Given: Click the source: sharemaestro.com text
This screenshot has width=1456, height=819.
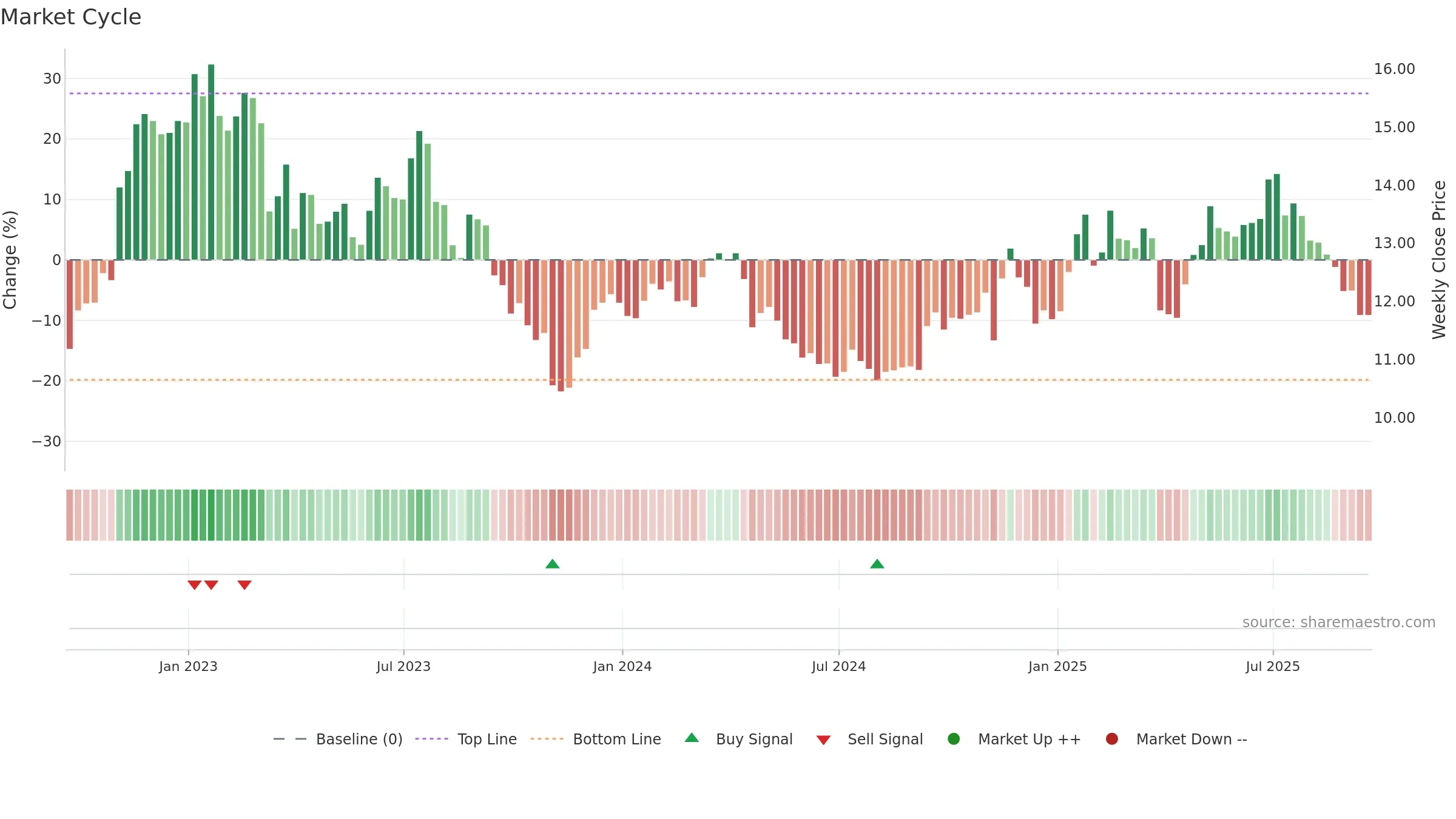Looking at the screenshot, I should tap(1339, 622).
